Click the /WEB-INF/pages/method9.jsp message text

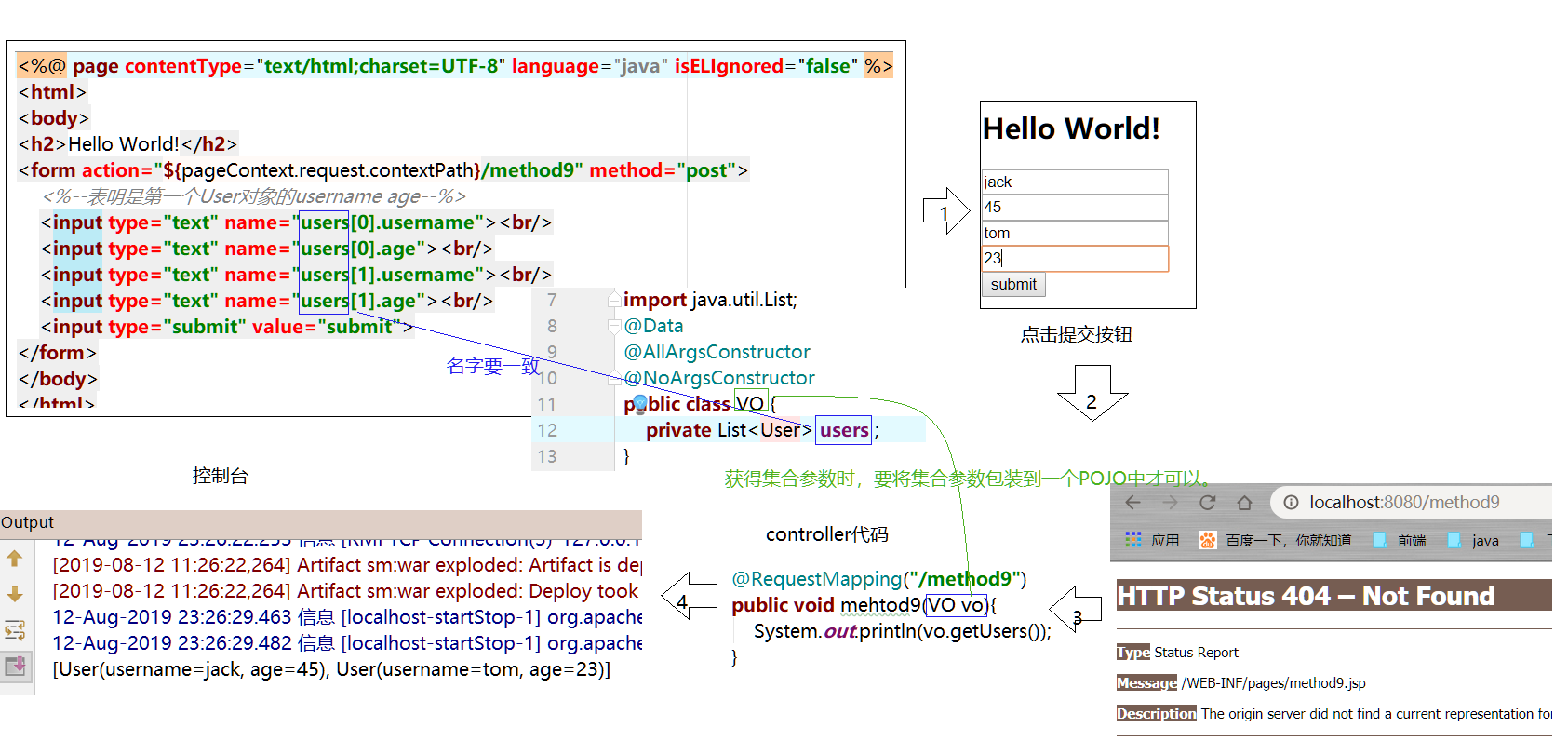(x=1273, y=683)
